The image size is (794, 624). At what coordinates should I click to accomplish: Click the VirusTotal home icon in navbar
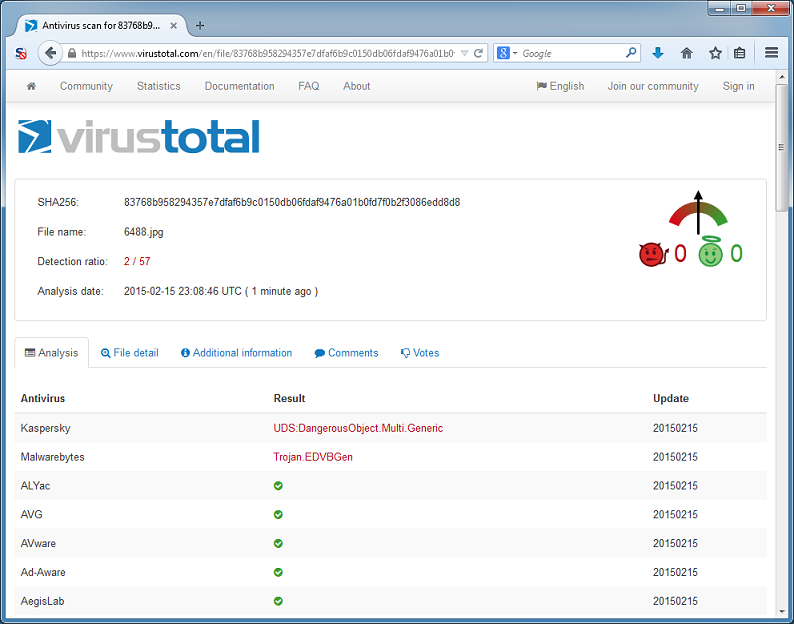(31, 86)
